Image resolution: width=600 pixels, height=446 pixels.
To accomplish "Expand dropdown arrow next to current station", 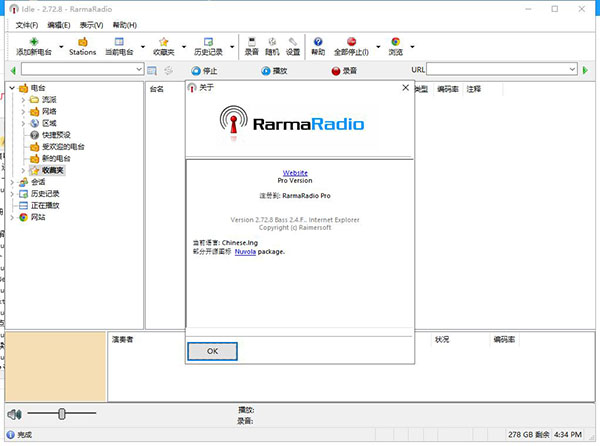I will coord(143,47).
